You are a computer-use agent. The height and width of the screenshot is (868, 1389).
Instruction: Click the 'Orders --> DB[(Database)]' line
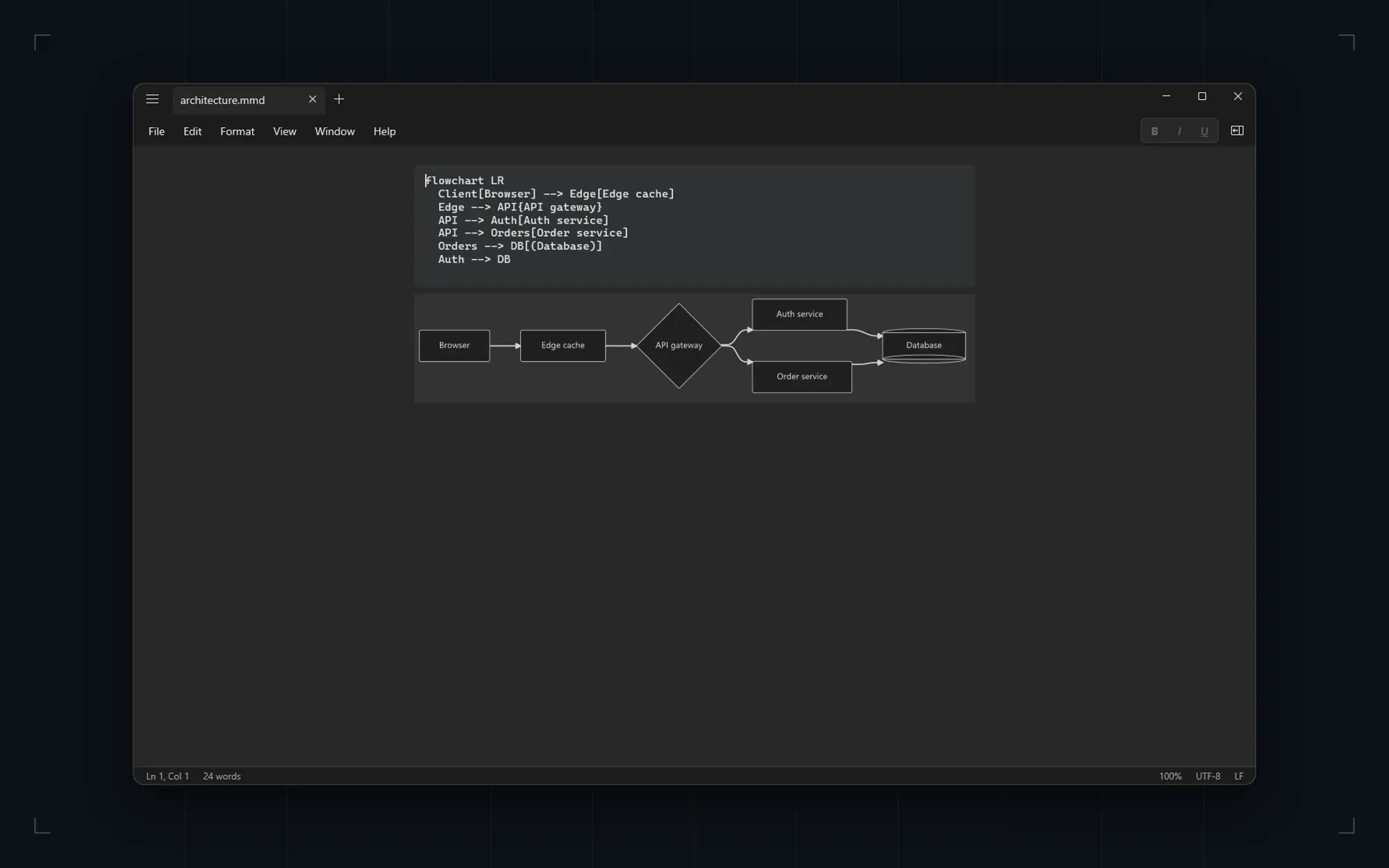click(x=520, y=246)
